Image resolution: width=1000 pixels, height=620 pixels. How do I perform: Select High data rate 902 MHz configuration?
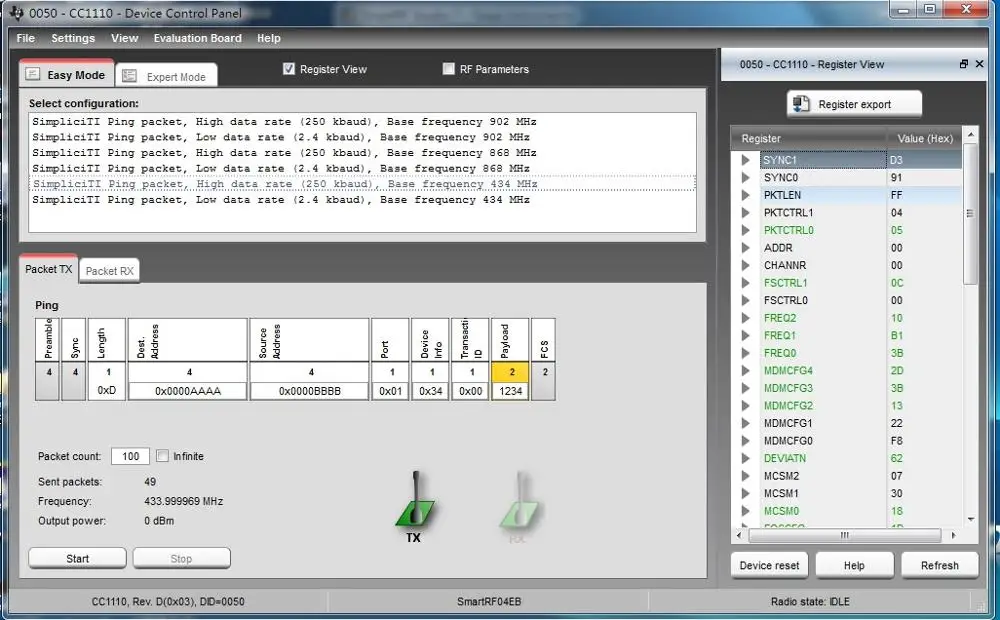362,121
